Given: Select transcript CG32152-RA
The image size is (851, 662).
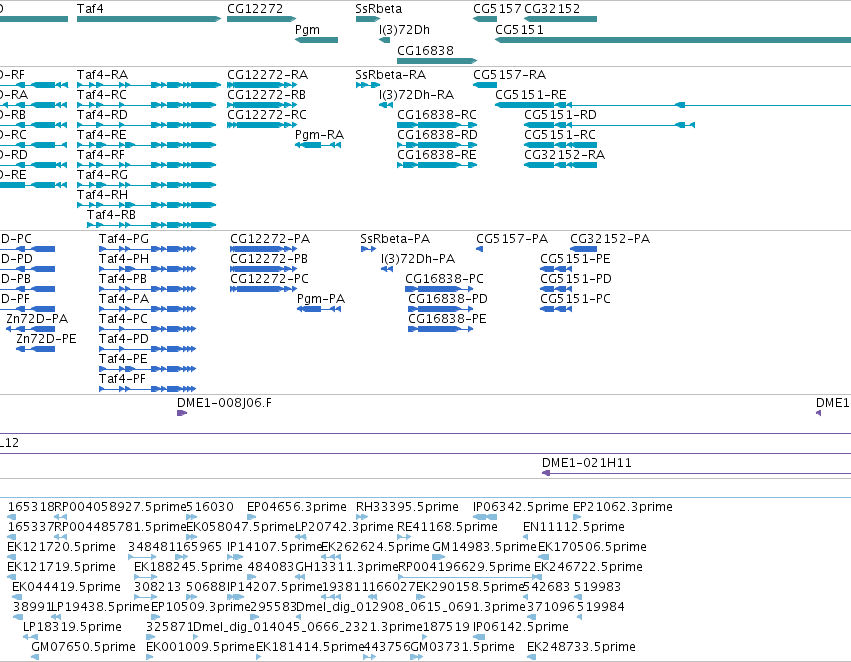Looking at the screenshot, I should [x=564, y=155].
